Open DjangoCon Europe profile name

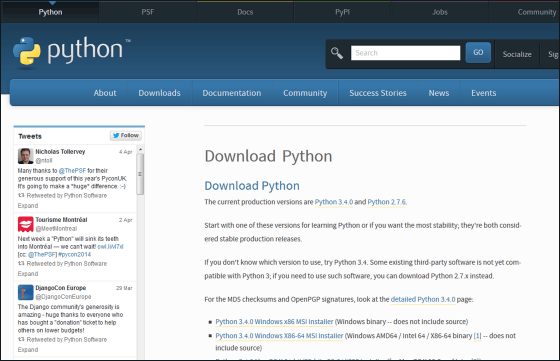(61, 288)
